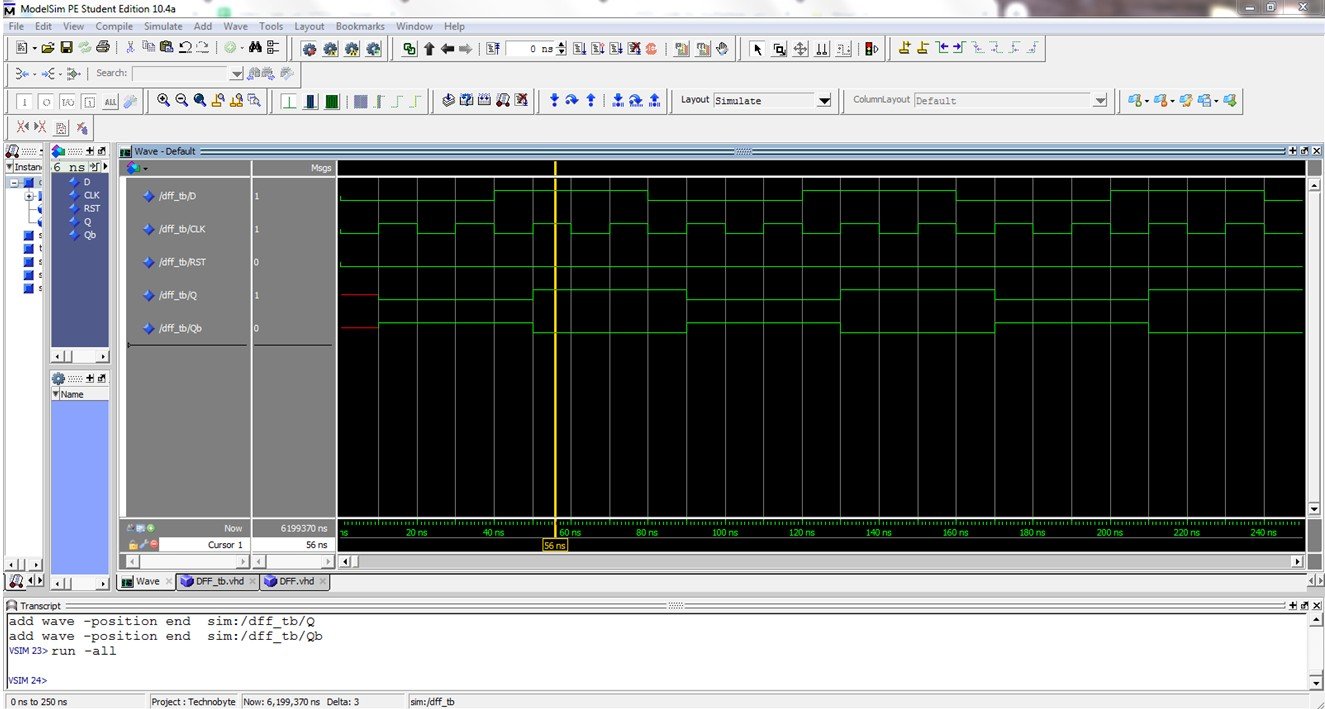Click the Search input field
This screenshot has height=709, width=1325.
pyautogui.click(x=181, y=73)
